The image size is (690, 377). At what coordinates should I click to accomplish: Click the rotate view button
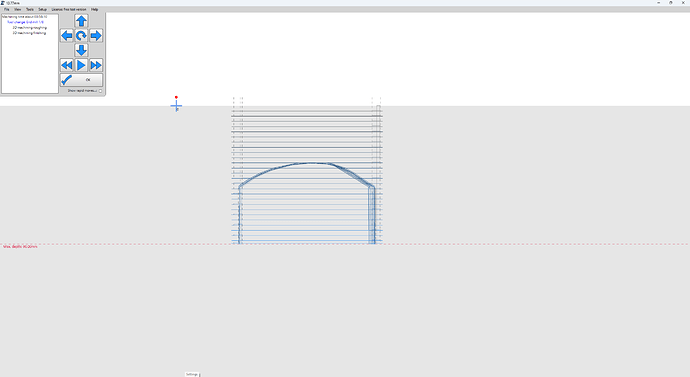pyautogui.click(x=81, y=36)
